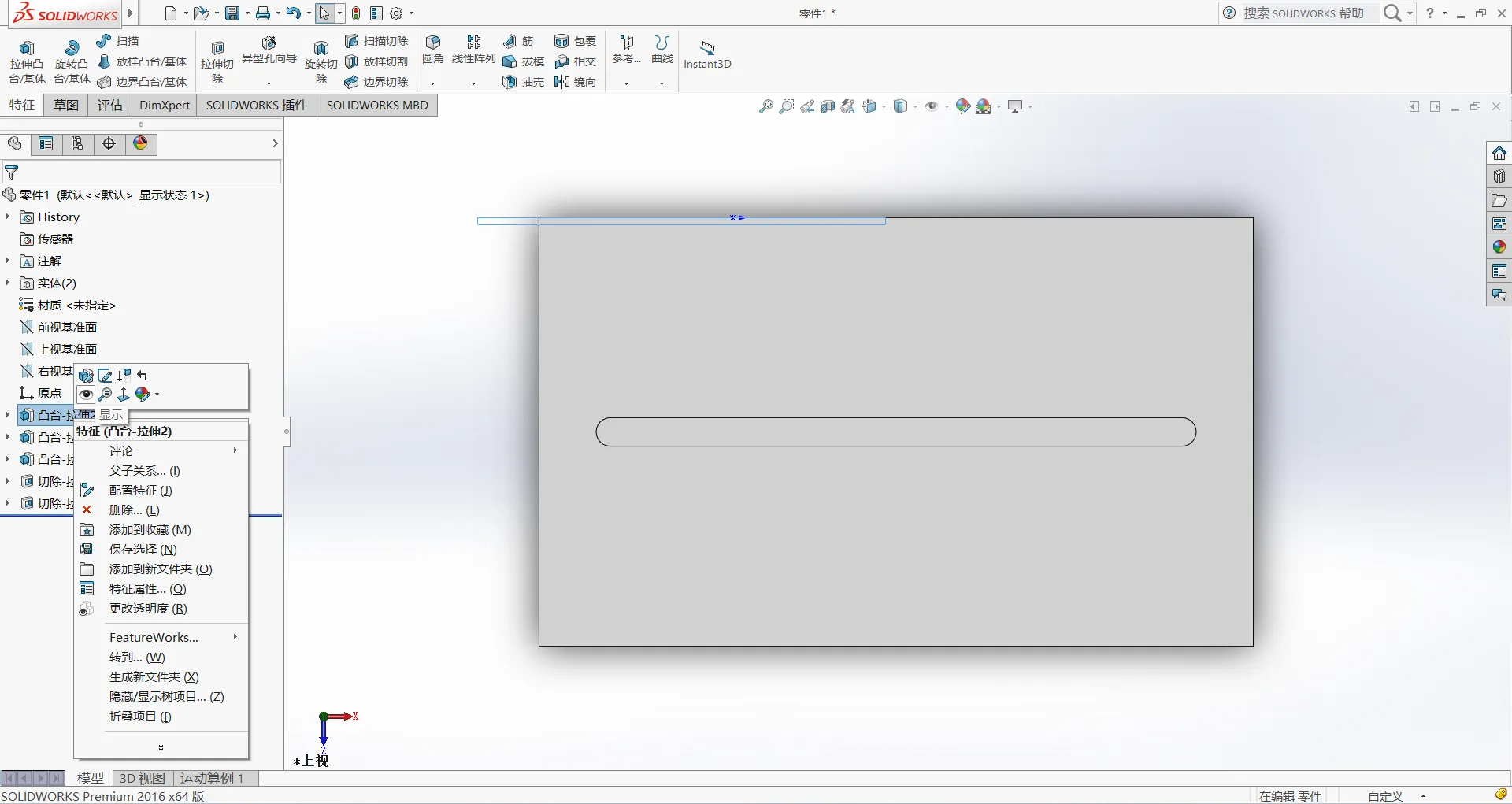Click the Normal To icon in the context toolbar

[124, 395]
